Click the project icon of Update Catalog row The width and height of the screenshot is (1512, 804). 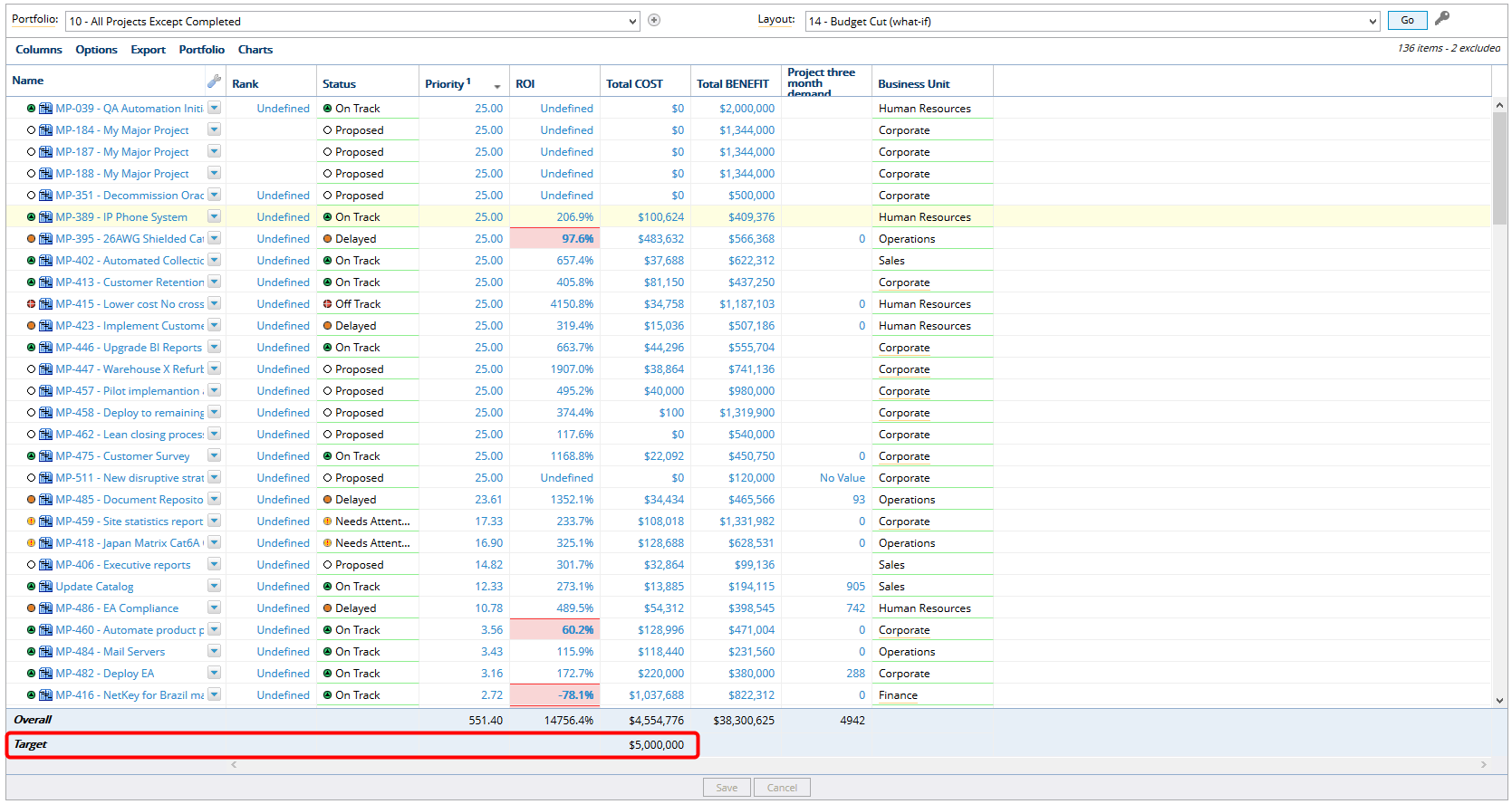tap(45, 587)
